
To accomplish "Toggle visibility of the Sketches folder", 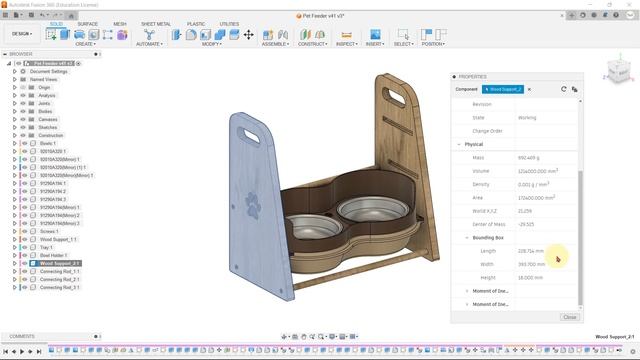I will (23, 127).
